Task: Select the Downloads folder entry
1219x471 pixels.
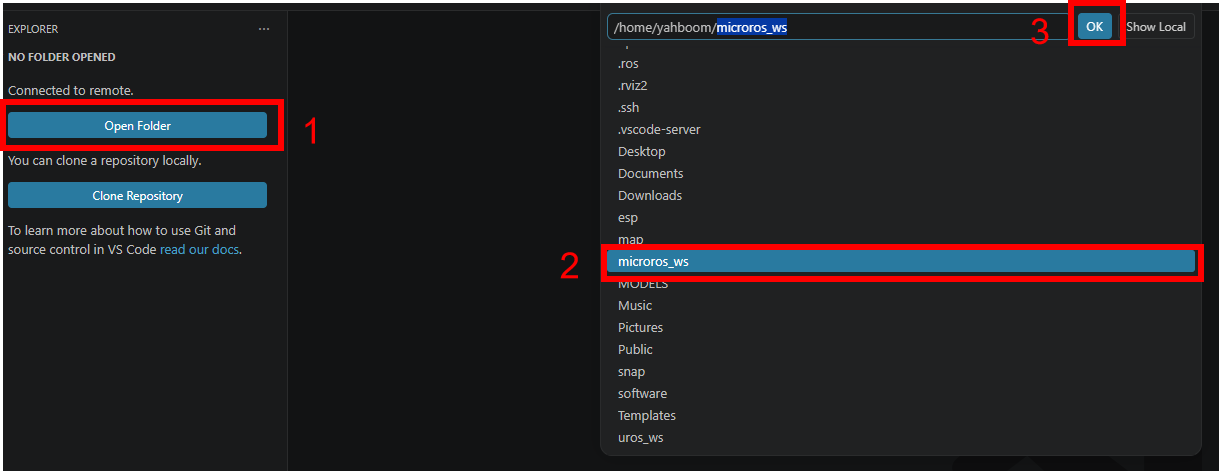Action: [901, 195]
